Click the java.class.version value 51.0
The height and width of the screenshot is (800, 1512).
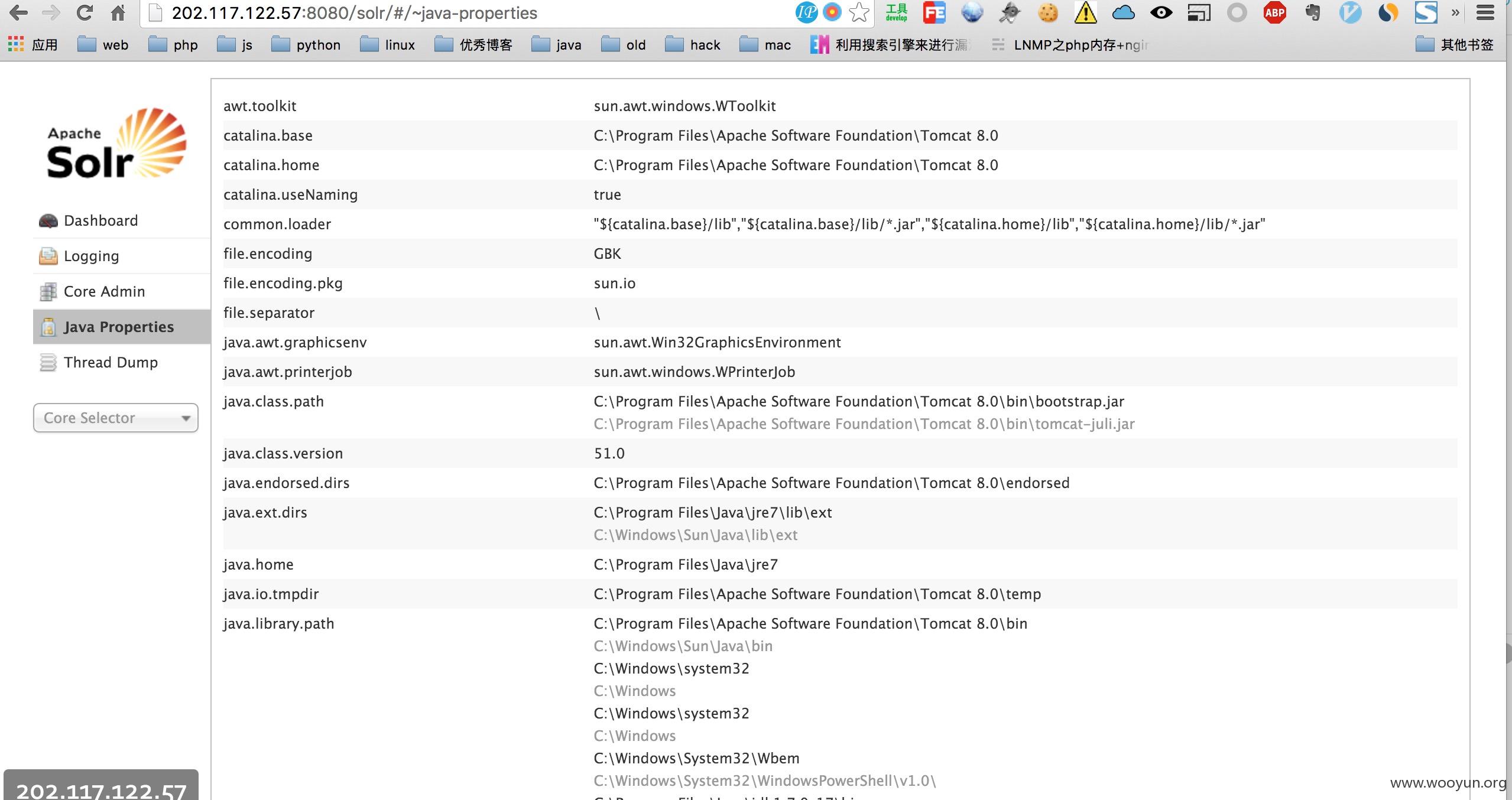pyautogui.click(x=609, y=453)
